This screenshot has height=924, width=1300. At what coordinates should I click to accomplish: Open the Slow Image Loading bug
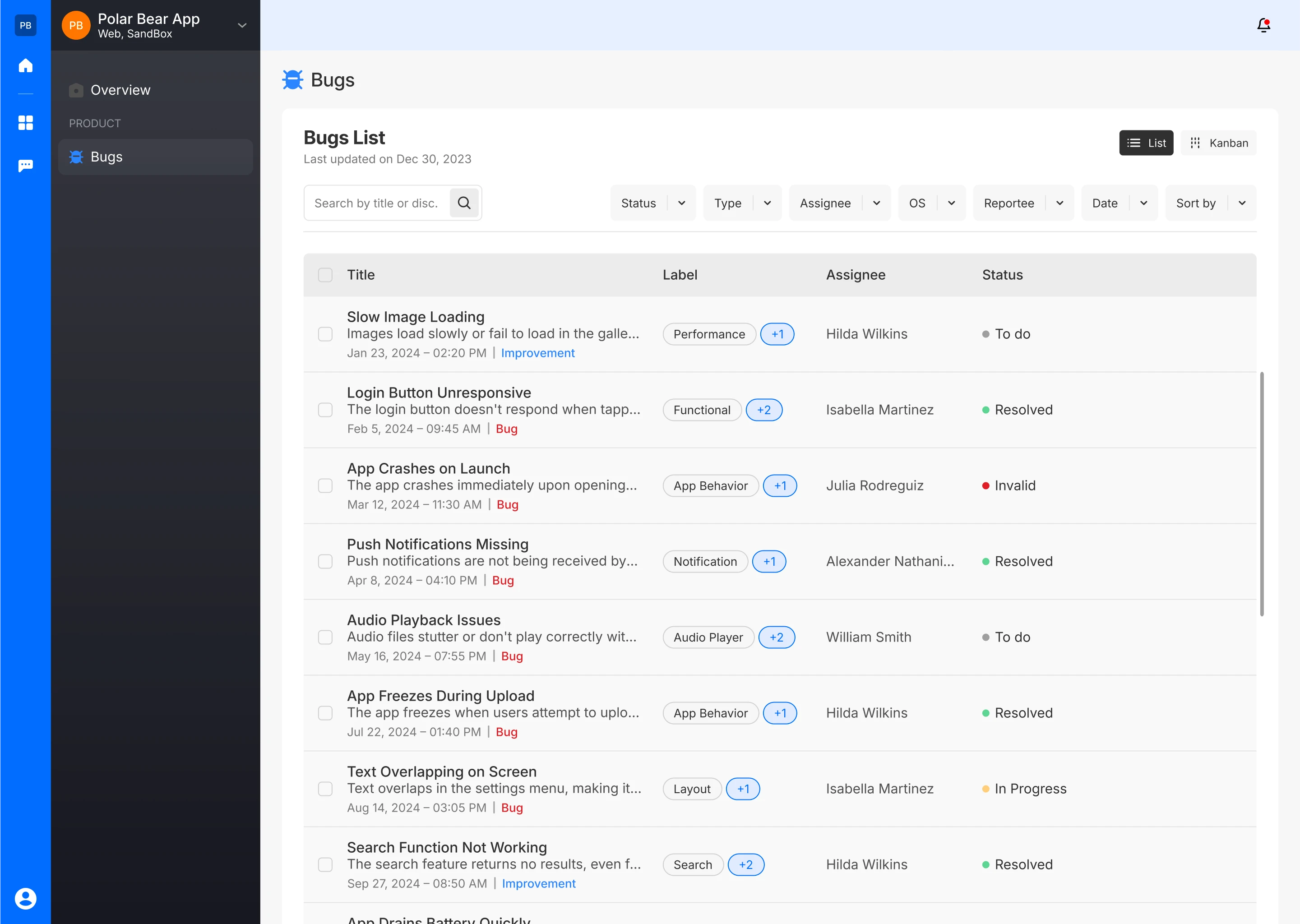[415, 317]
